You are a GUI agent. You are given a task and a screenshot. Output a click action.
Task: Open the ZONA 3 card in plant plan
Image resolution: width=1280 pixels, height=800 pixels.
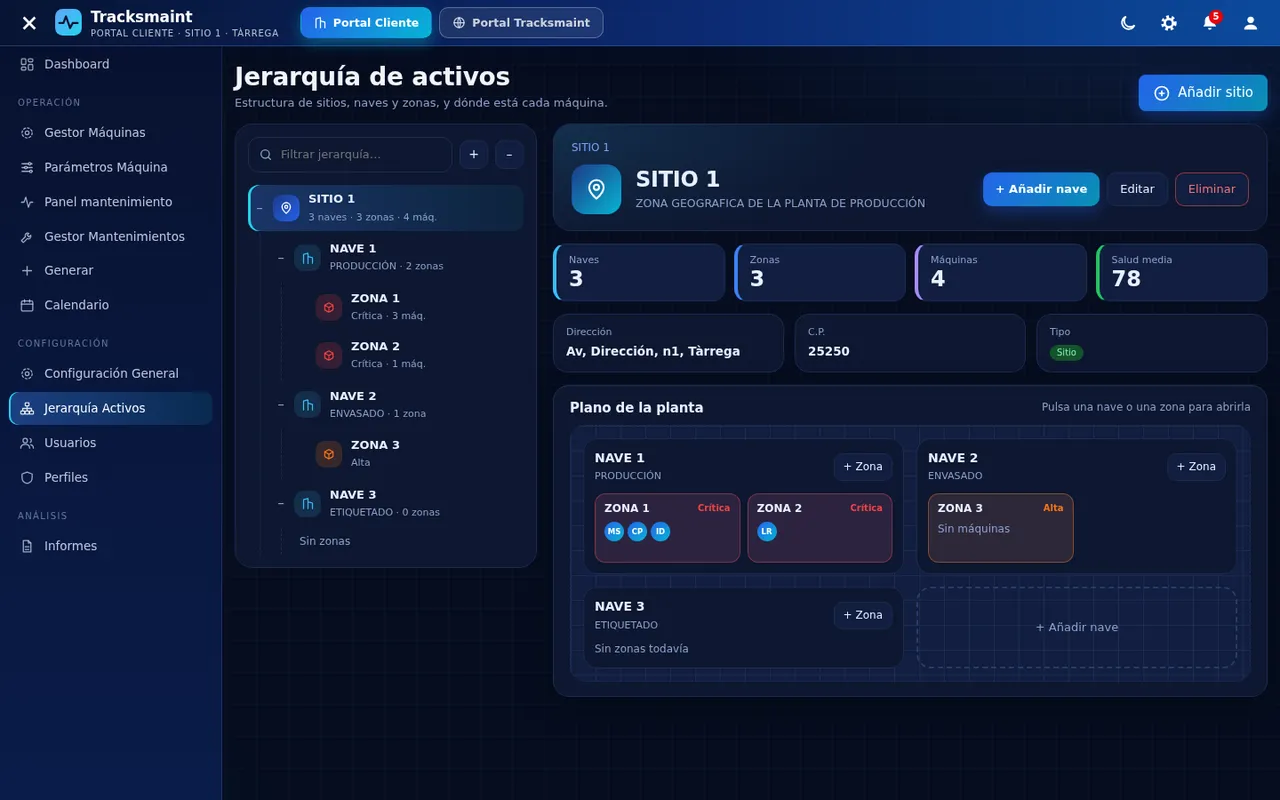[x=1001, y=528]
